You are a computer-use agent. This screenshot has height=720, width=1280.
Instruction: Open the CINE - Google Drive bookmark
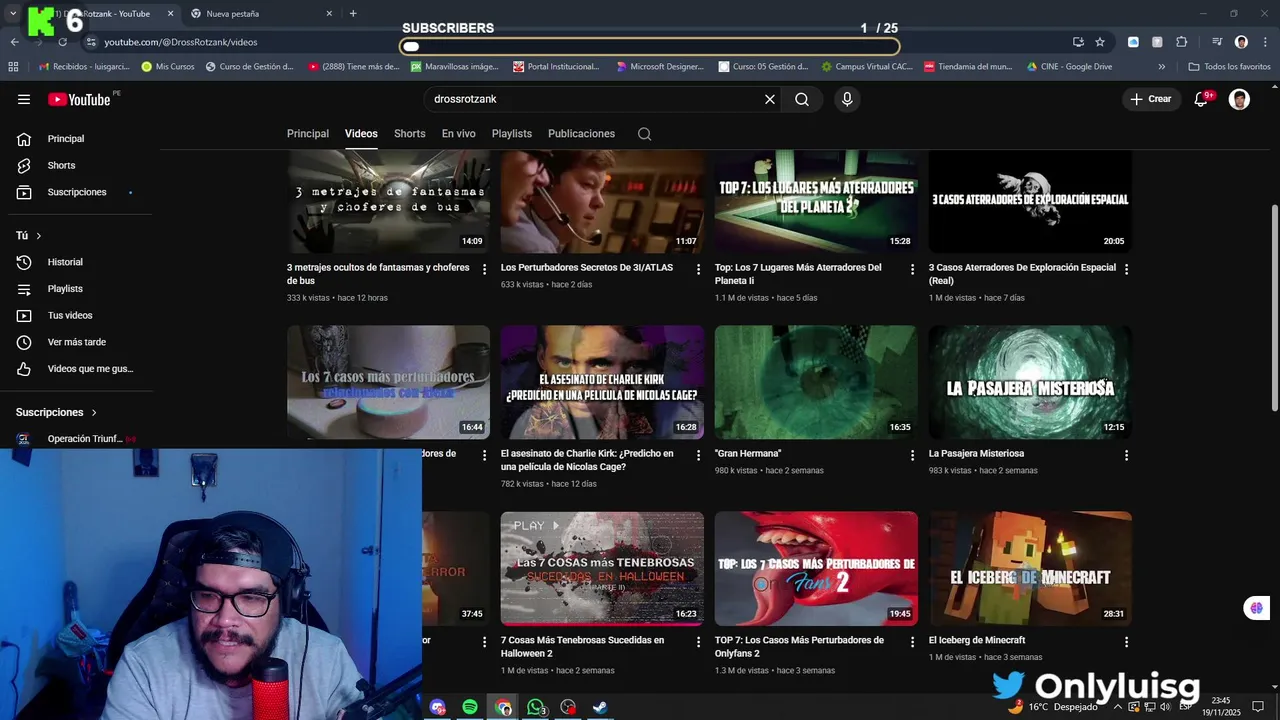1069,67
